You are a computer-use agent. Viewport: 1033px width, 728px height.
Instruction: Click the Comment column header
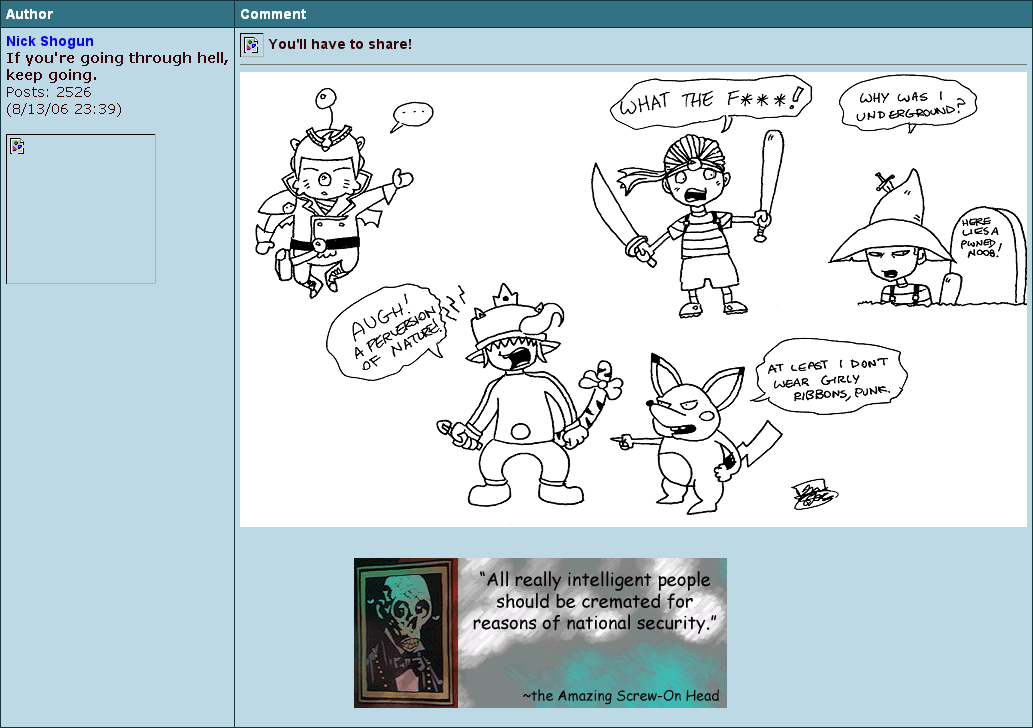click(x=634, y=14)
